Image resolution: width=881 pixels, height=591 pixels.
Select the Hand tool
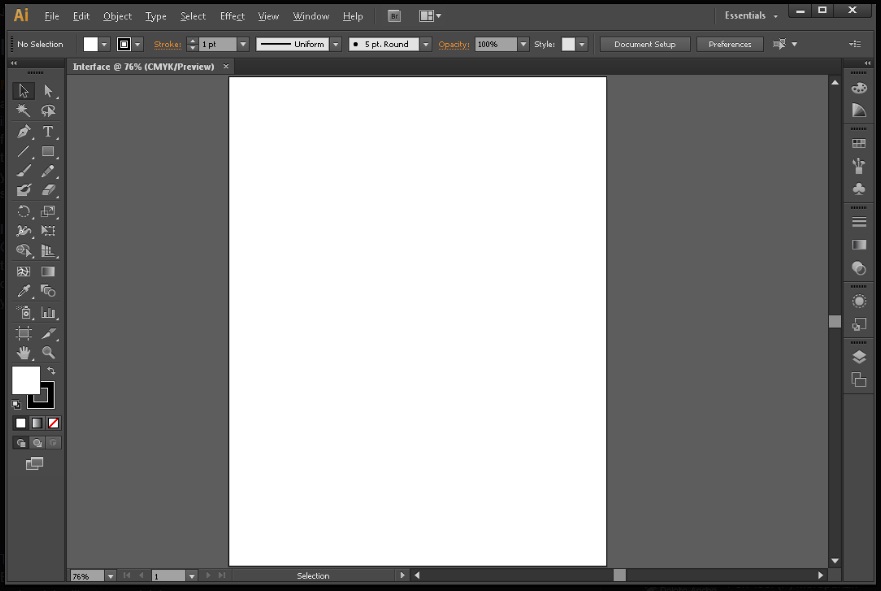point(24,354)
